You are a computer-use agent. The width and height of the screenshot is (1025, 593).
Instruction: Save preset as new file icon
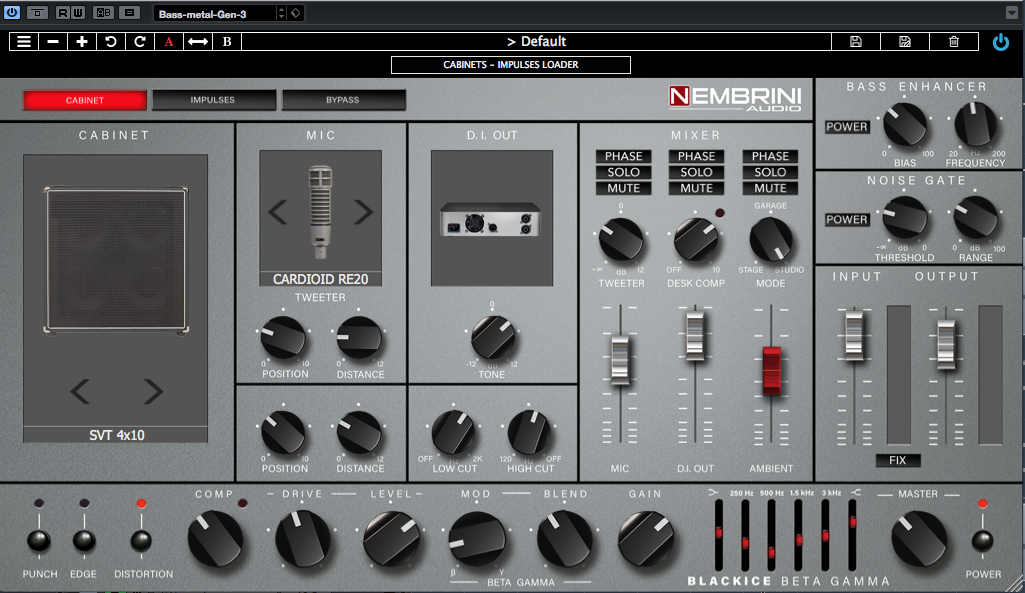coord(905,41)
